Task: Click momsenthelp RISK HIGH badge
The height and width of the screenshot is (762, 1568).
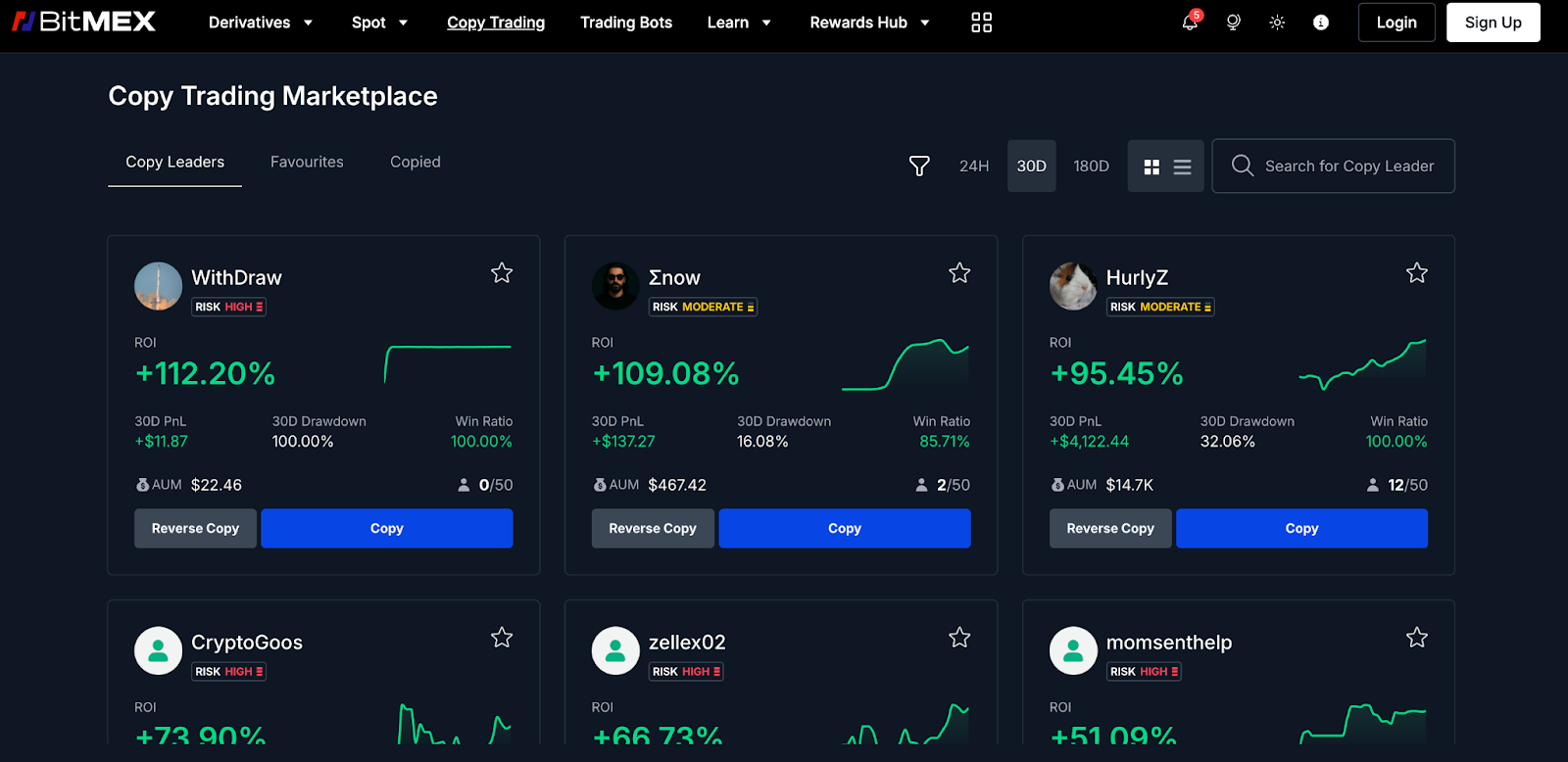Action: 1144,672
